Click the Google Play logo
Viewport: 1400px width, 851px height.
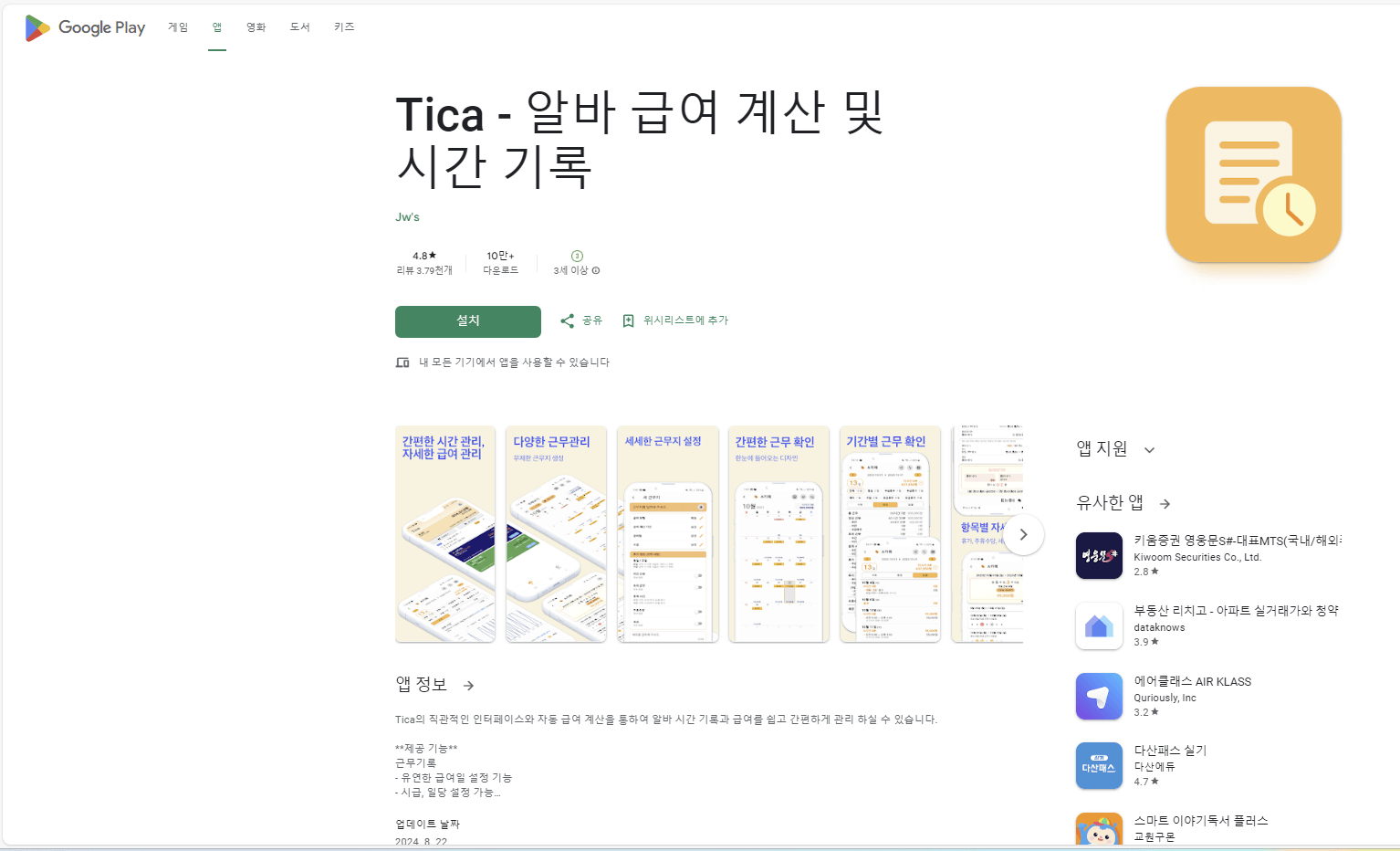point(84,27)
